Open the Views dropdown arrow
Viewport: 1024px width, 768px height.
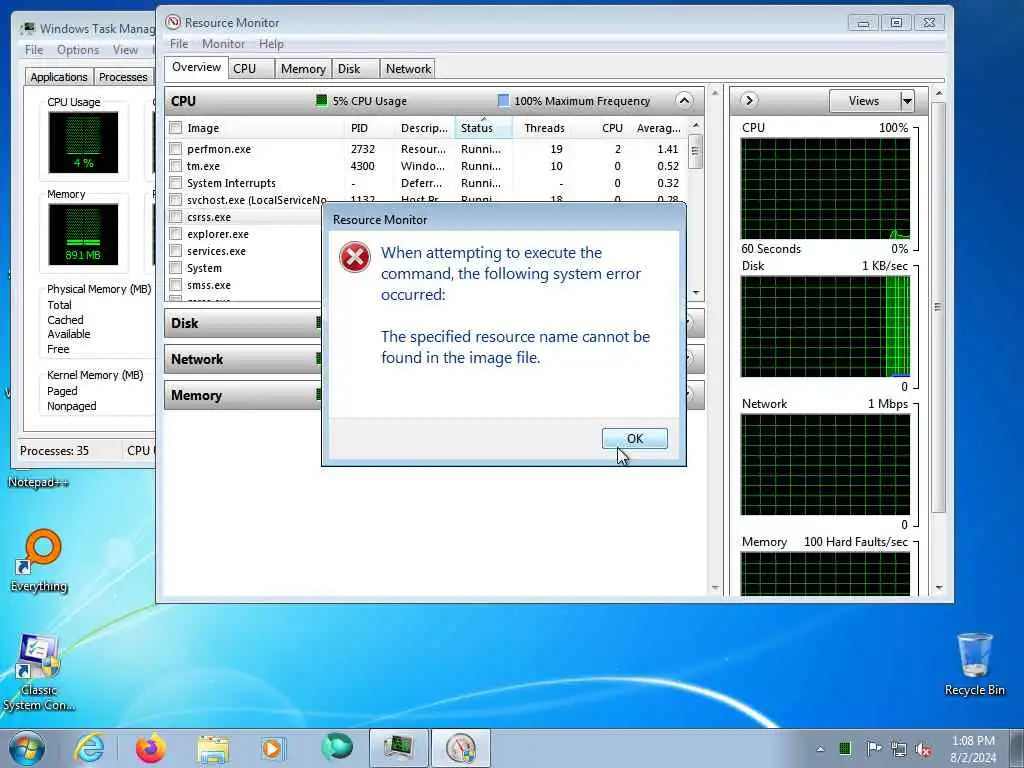click(x=906, y=101)
